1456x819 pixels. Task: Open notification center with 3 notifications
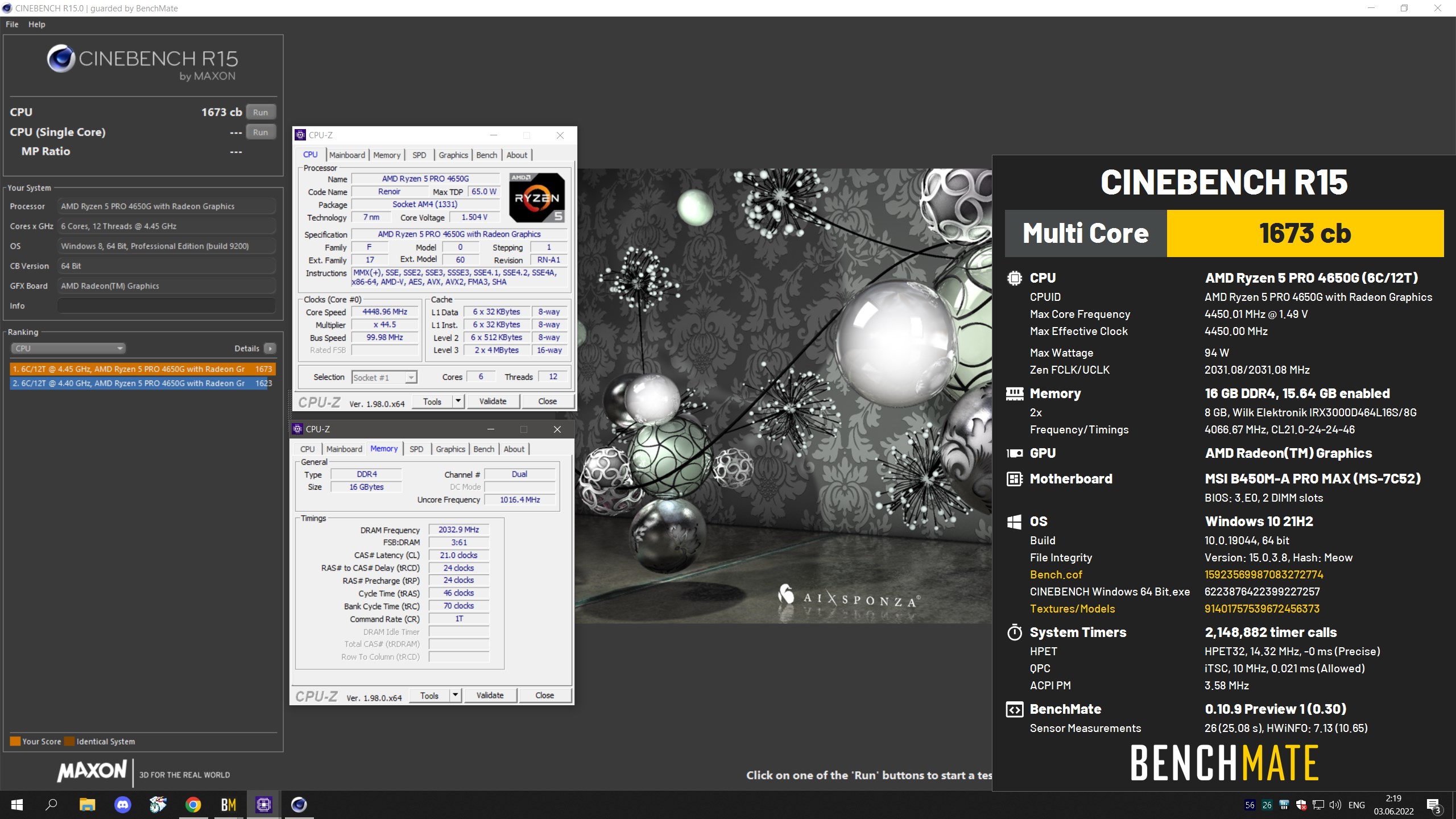pyautogui.click(x=1433, y=805)
